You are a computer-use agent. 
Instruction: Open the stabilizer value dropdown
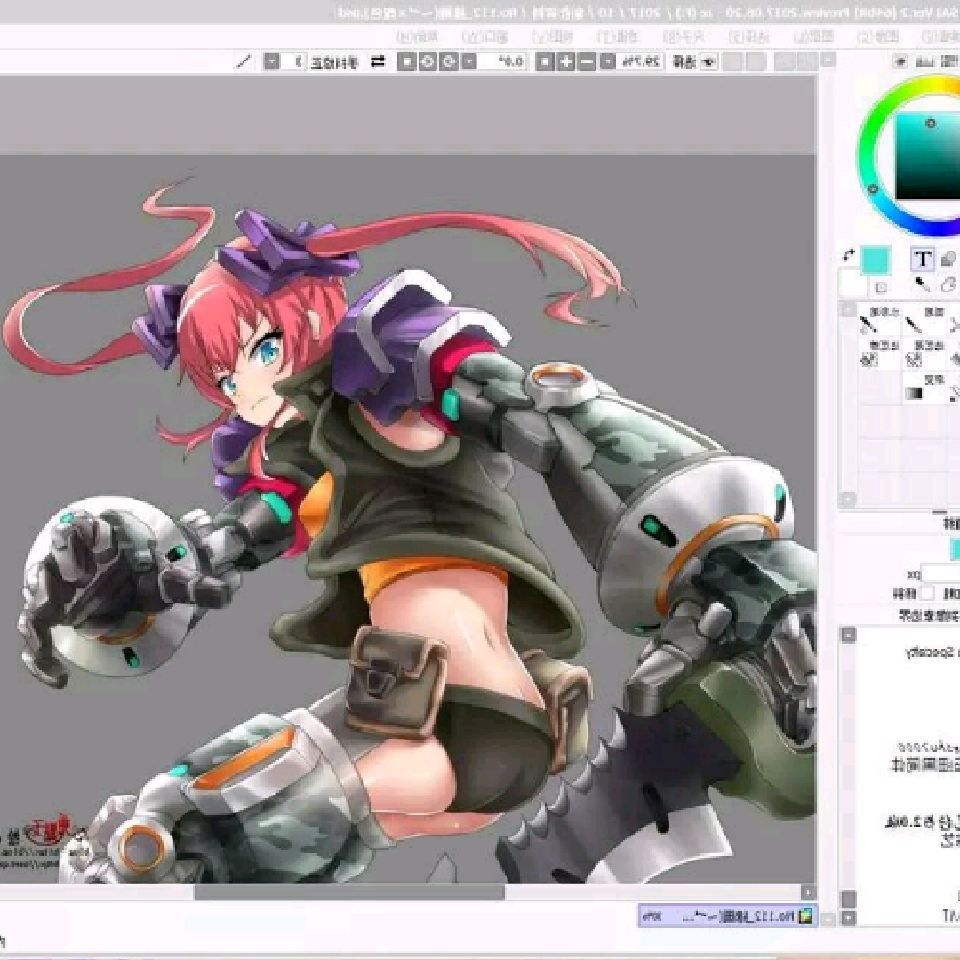click(x=271, y=62)
